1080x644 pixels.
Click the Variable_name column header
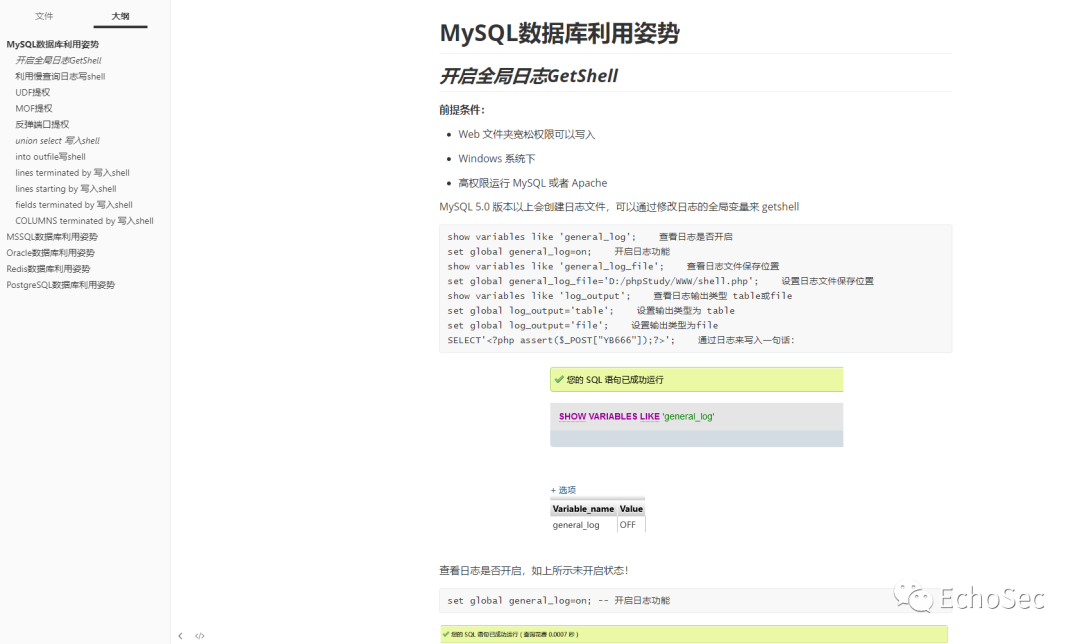coord(583,509)
